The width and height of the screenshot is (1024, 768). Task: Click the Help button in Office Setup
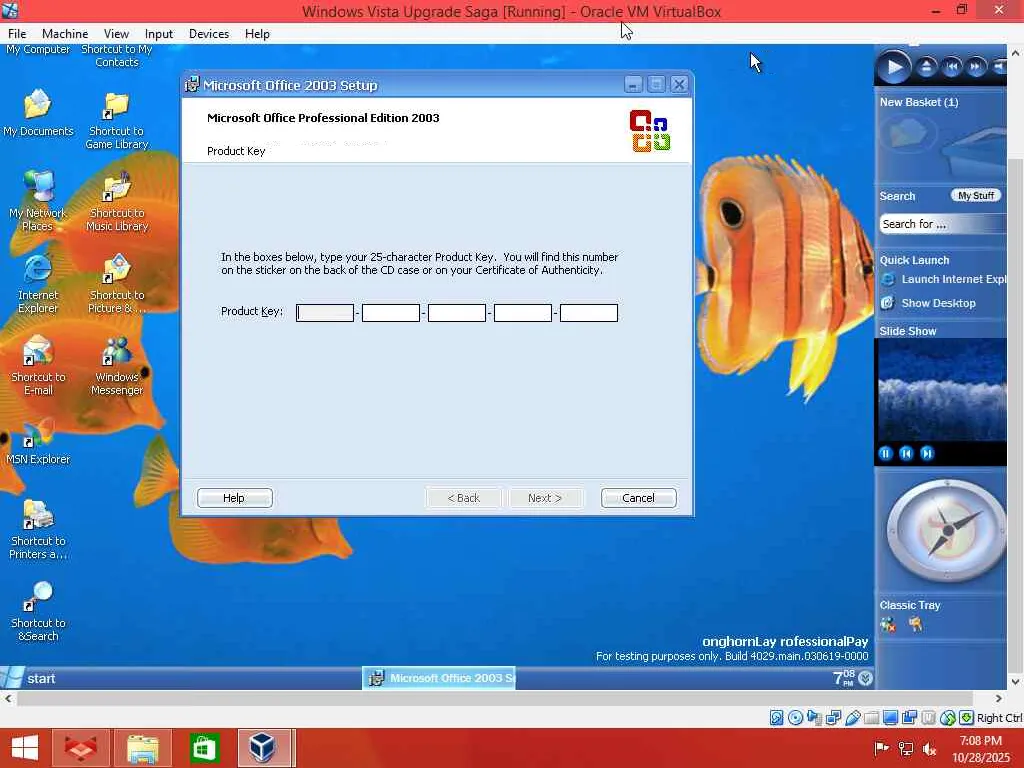coord(234,498)
